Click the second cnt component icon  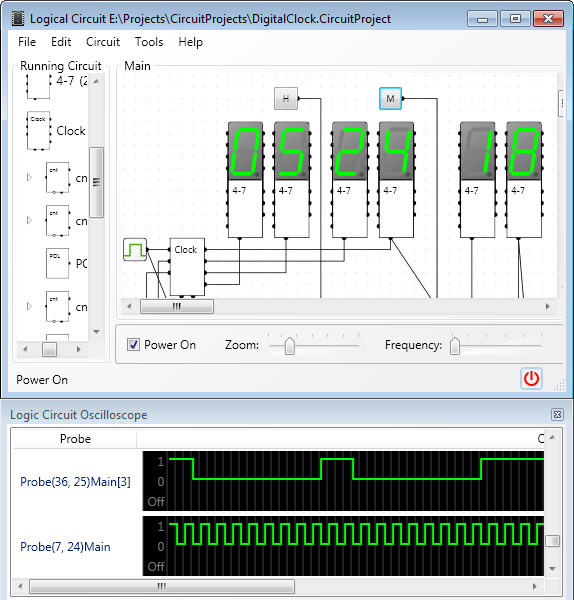[x=57, y=221]
